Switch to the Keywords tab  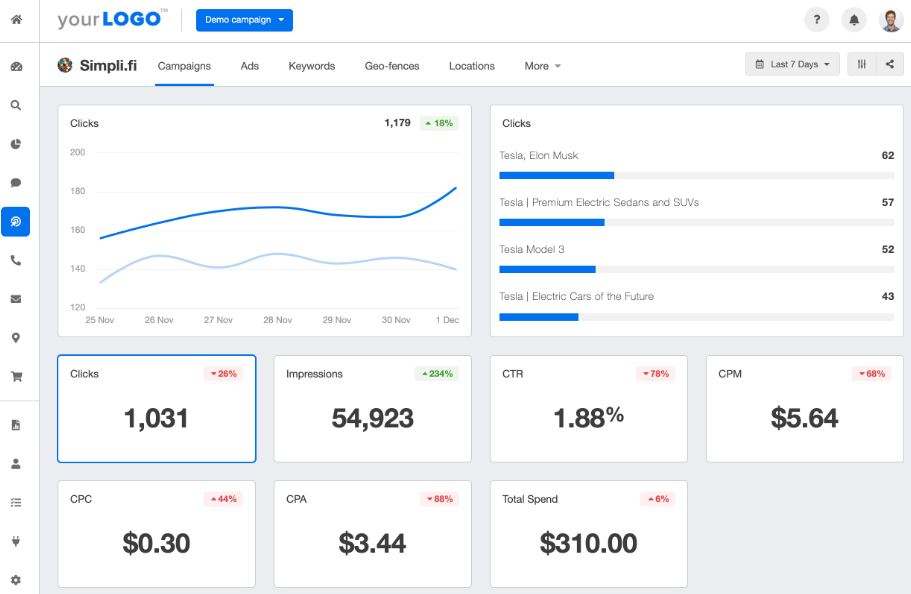[x=312, y=66]
